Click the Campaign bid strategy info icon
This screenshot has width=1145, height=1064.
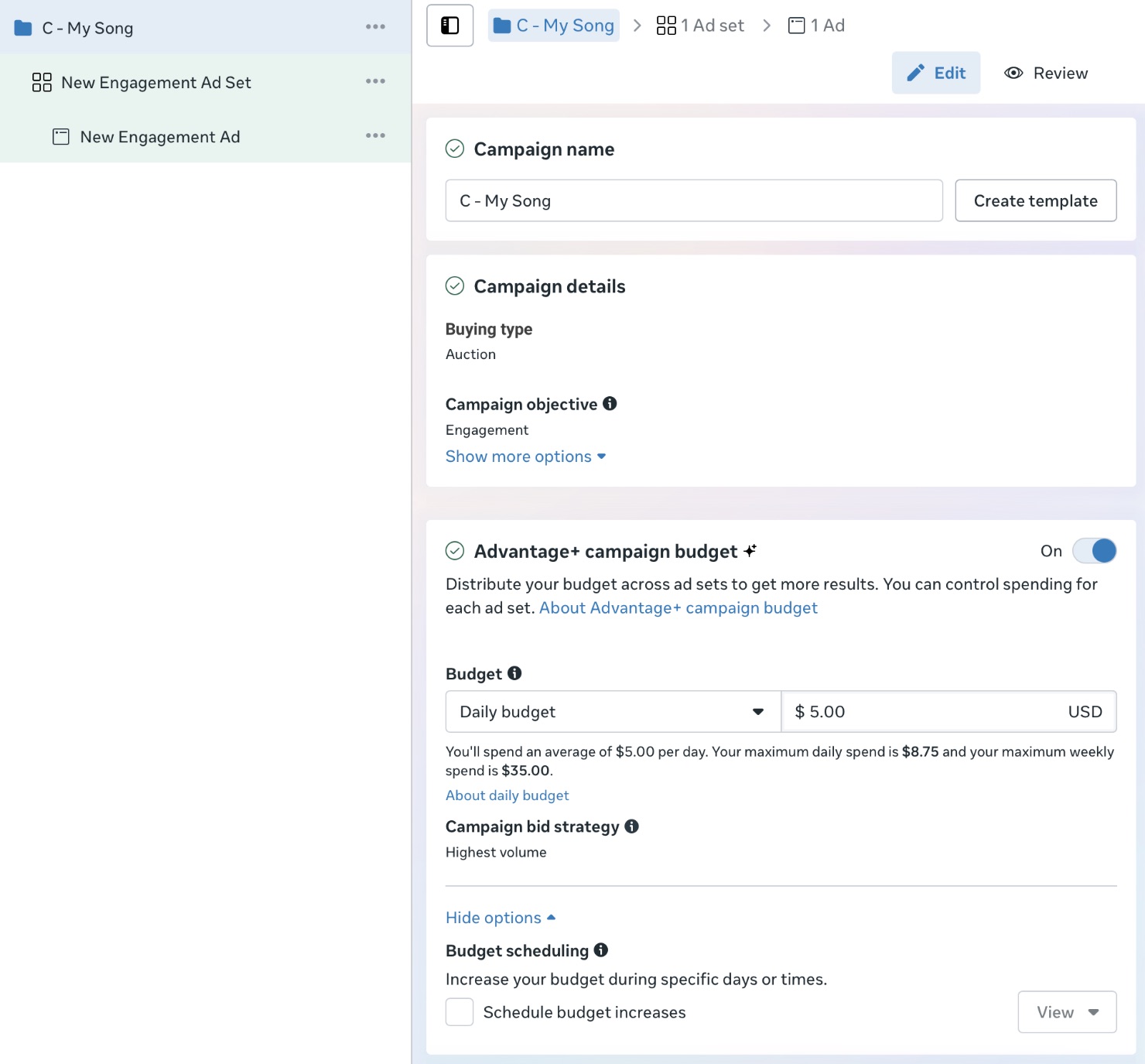click(632, 826)
